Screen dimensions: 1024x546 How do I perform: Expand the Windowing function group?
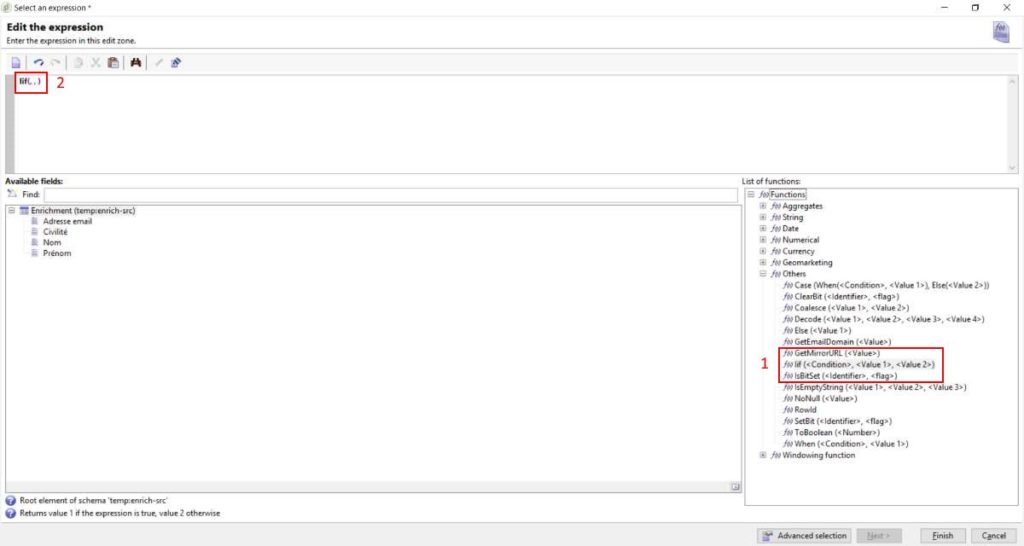pos(762,455)
